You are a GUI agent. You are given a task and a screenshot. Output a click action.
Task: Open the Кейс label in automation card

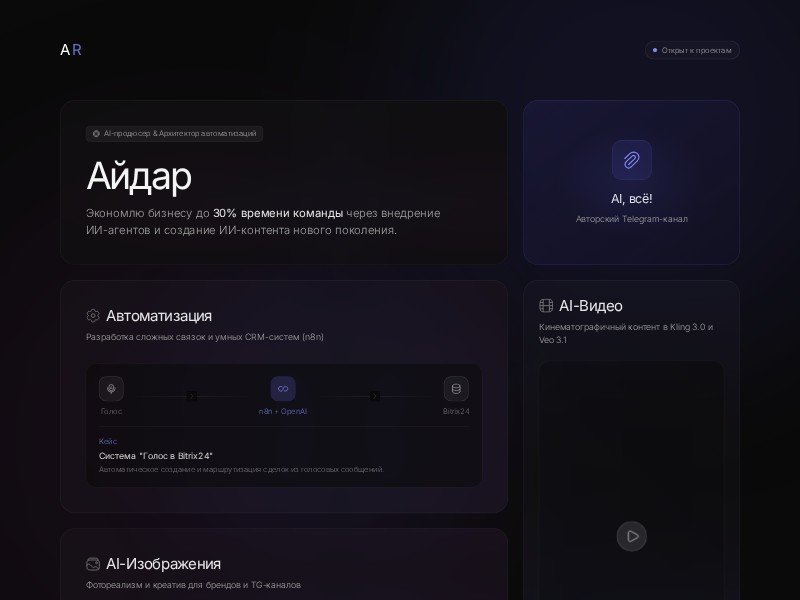108,441
